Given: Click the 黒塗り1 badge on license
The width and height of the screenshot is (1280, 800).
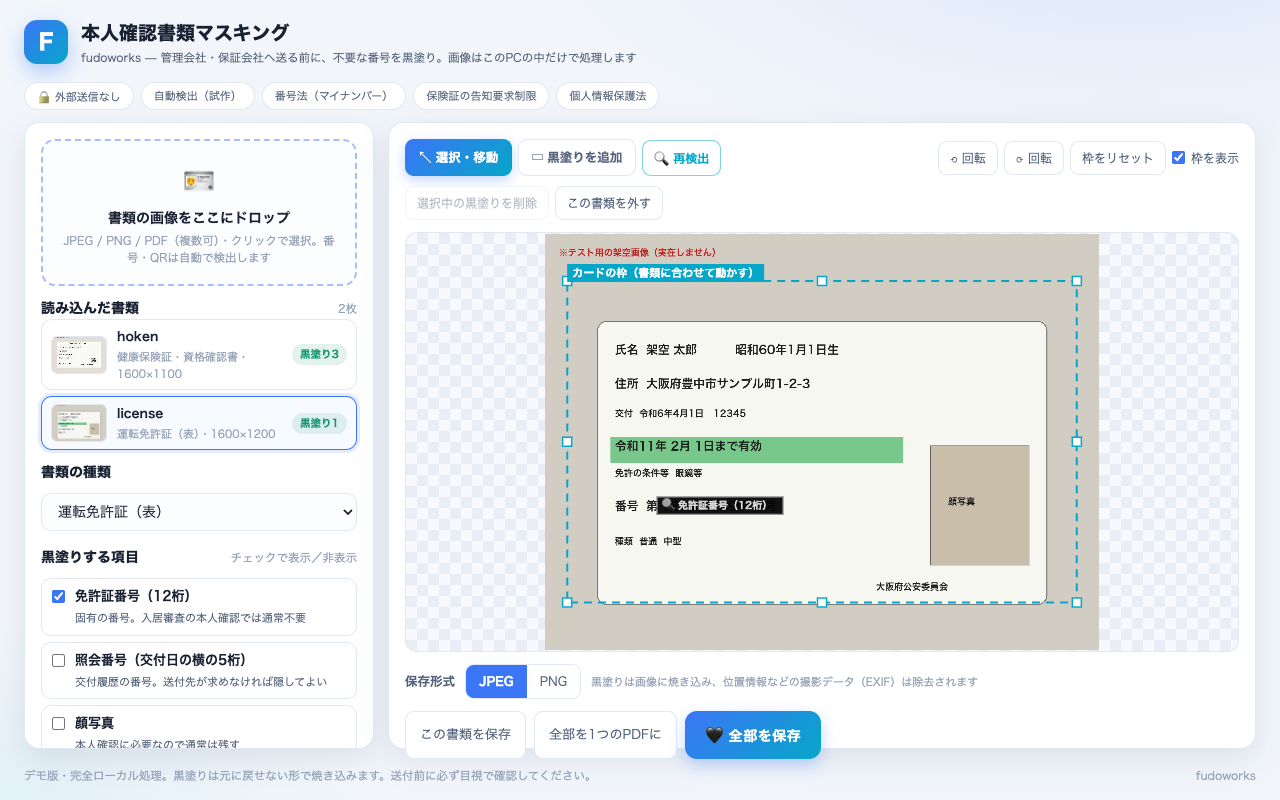Looking at the screenshot, I should click(319, 423).
